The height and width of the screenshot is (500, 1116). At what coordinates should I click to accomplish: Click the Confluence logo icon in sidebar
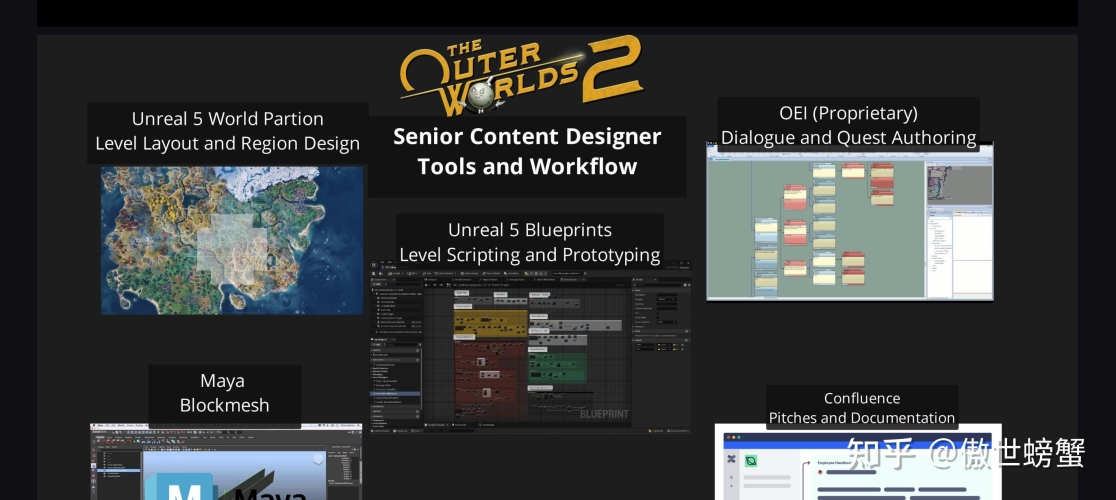click(732, 460)
